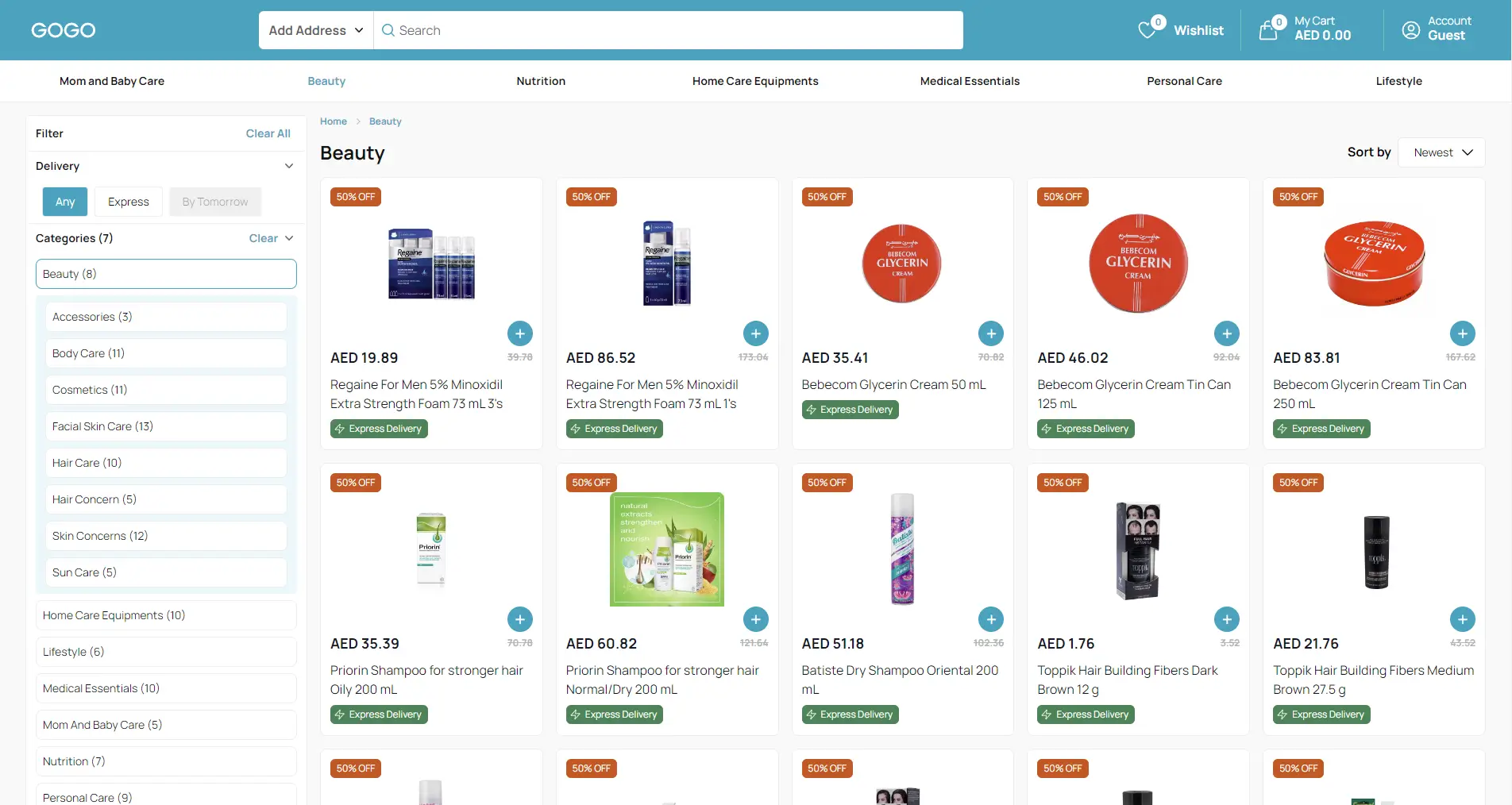
Task: Add Bebecom Glycerin Tin Can 250 mL to cart
Action: (1463, 333)
